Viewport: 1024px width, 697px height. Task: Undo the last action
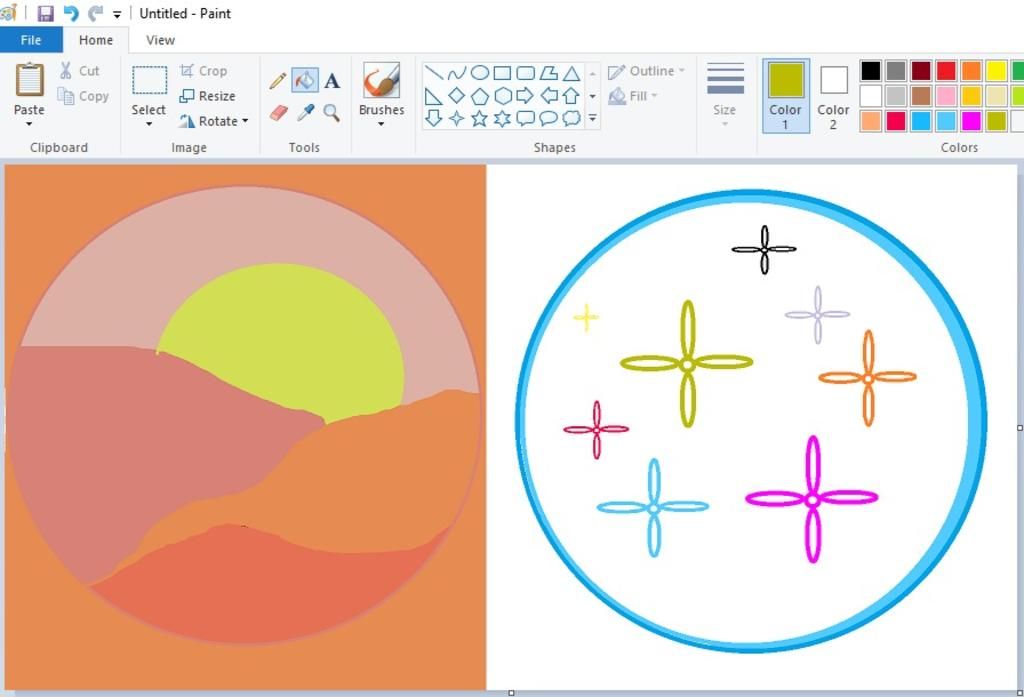(71, 13)
